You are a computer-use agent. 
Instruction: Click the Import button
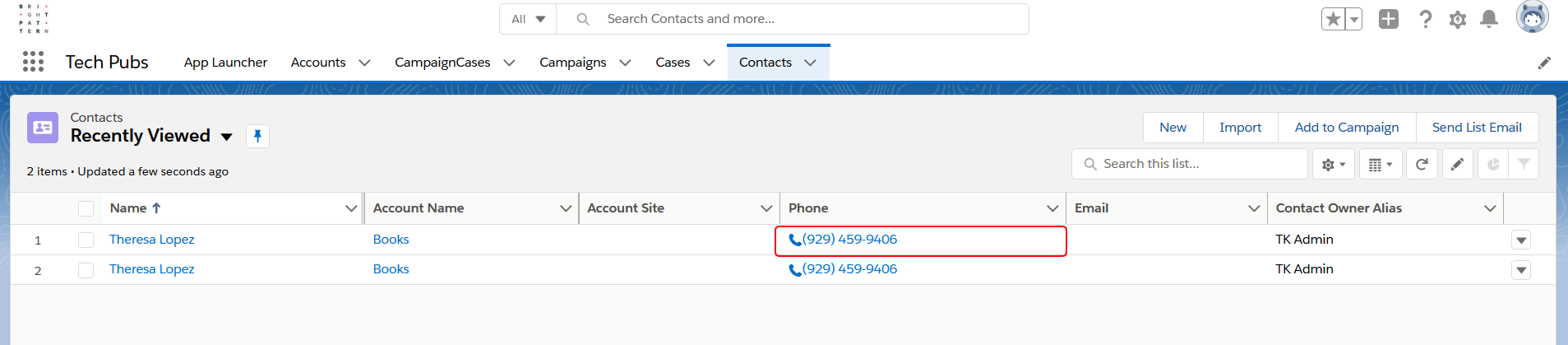[1240, 128]
